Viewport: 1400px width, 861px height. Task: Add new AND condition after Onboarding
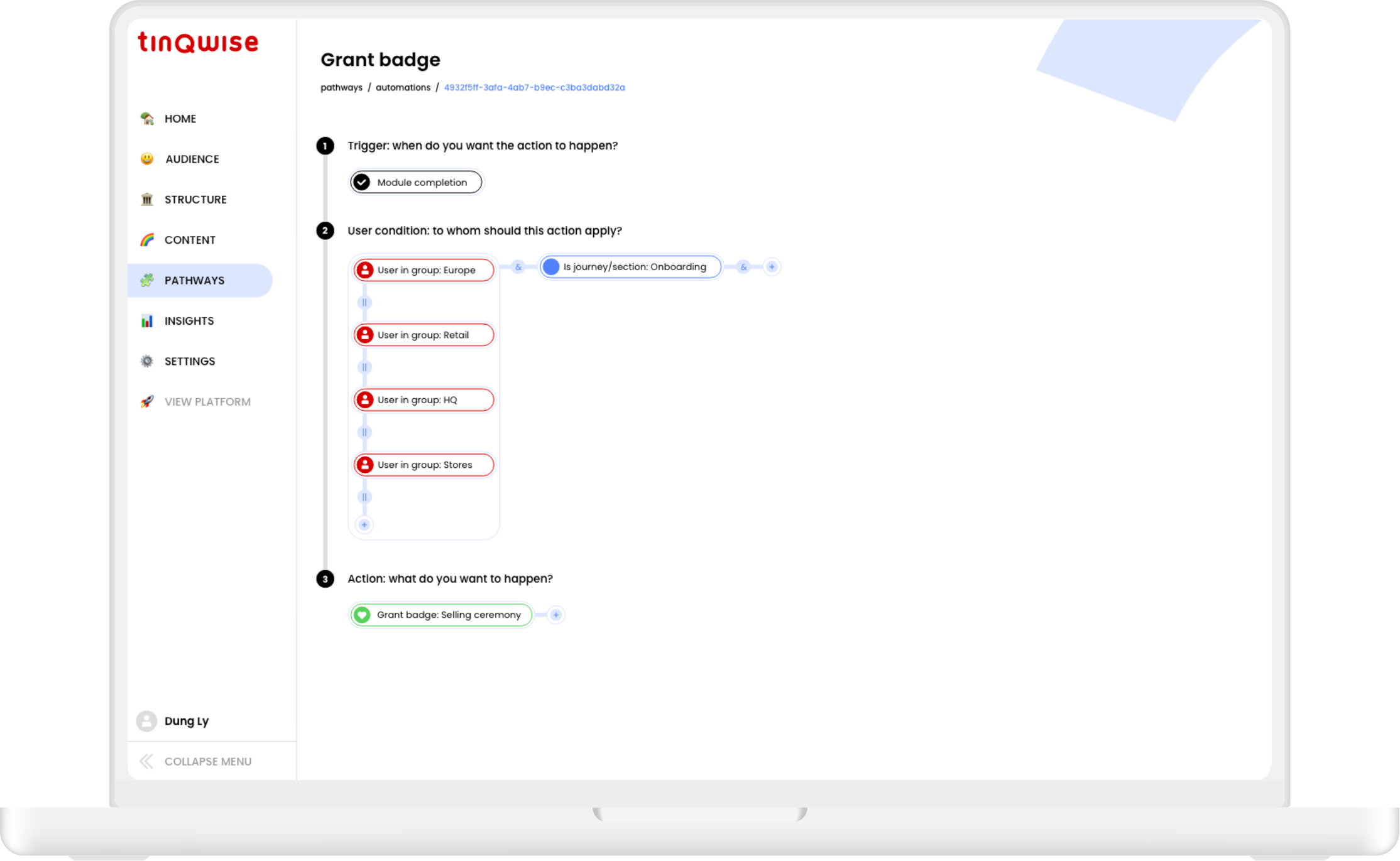click(772, 267)
